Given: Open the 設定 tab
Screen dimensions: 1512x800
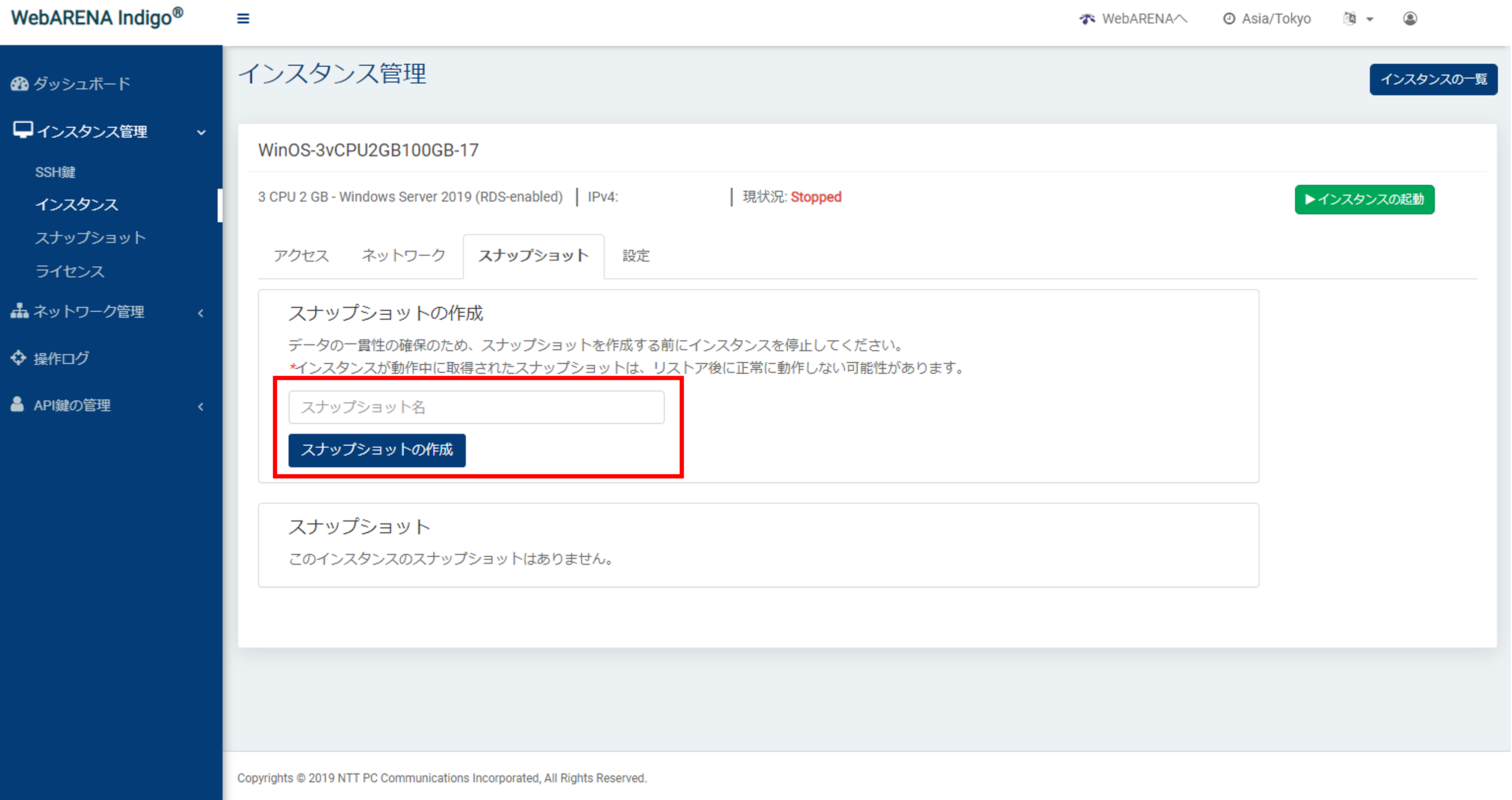Looking at the screenshot, I should pos(636,256).
